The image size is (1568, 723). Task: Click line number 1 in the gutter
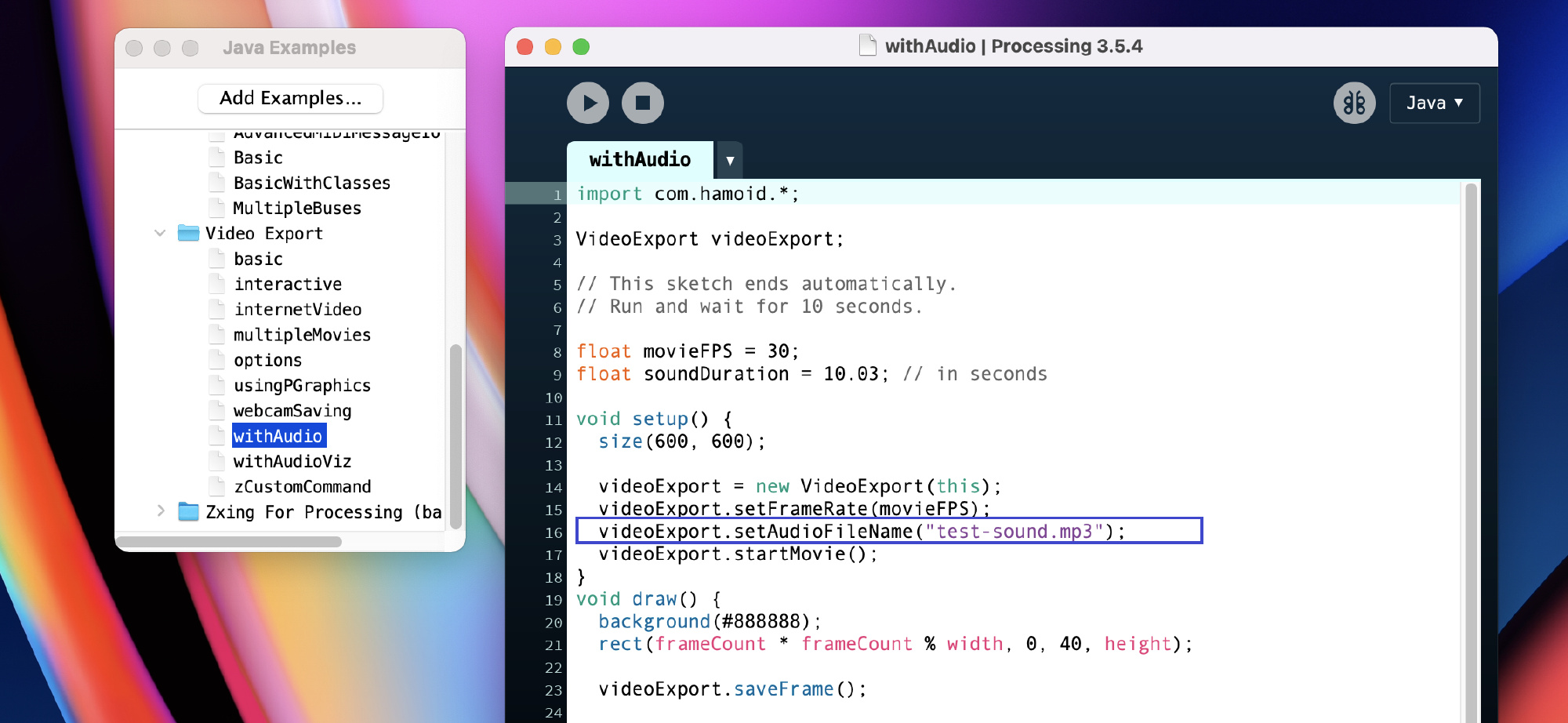coord(557,195)
